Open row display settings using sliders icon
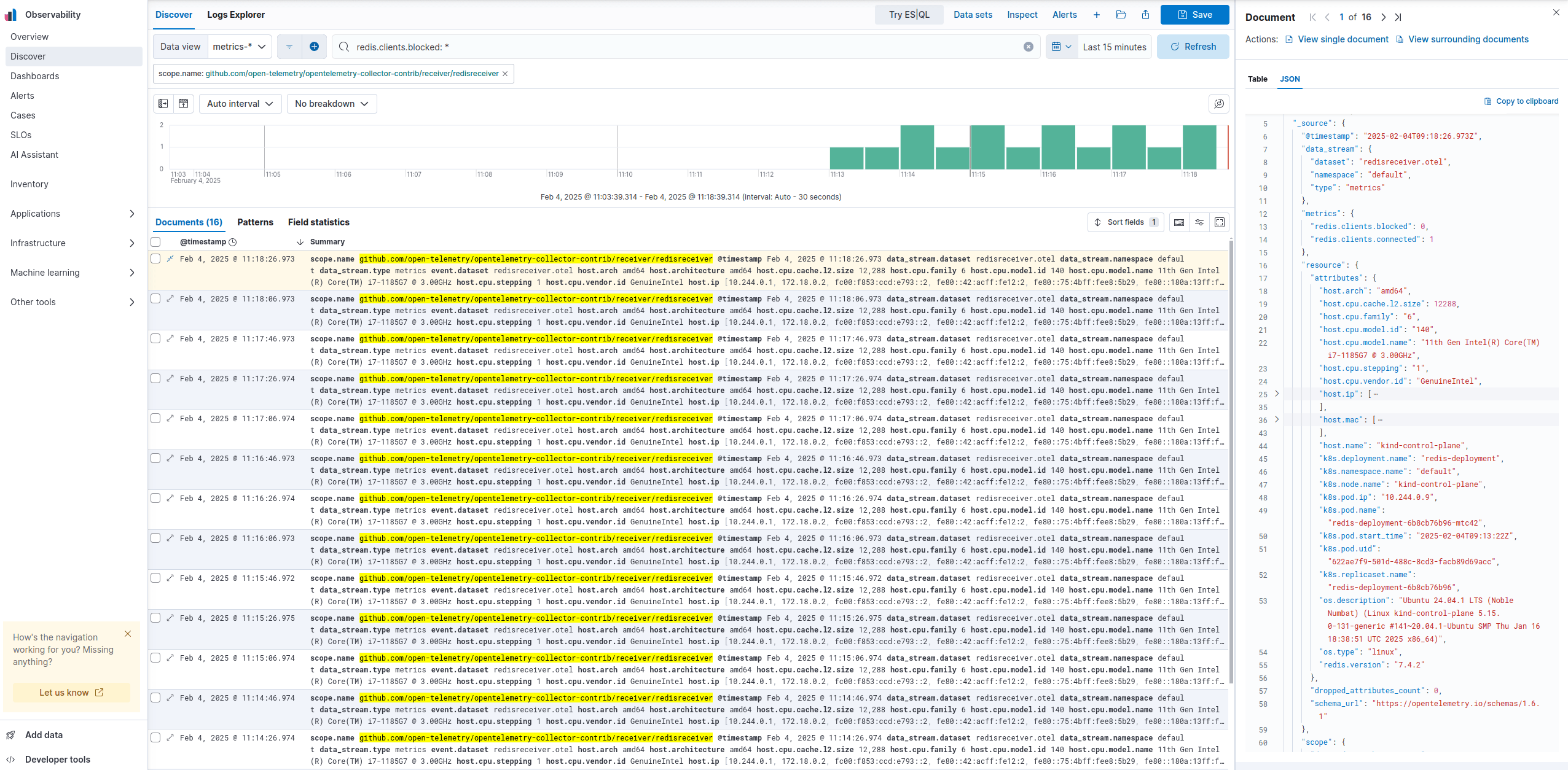 [x=1199, y=222]
